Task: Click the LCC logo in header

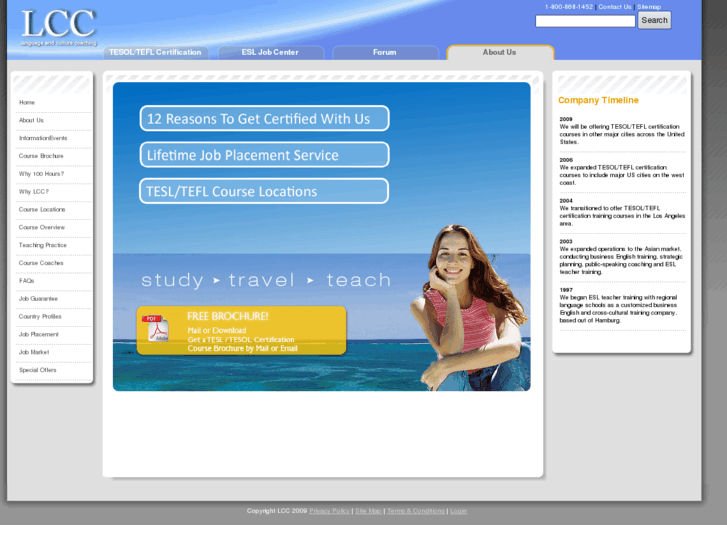Action: coord(58,27)
